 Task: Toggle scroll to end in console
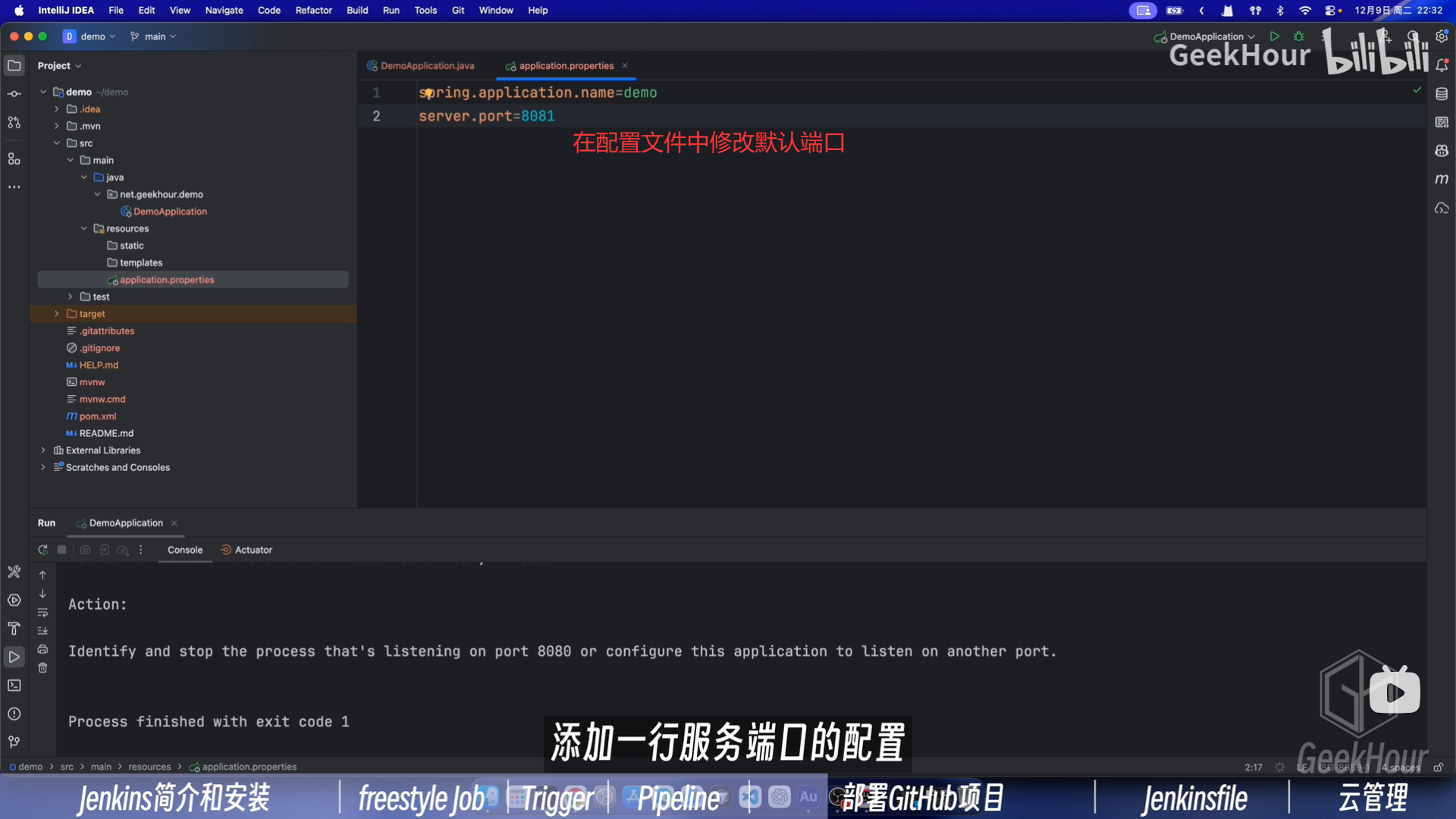(x=42, y=631)
